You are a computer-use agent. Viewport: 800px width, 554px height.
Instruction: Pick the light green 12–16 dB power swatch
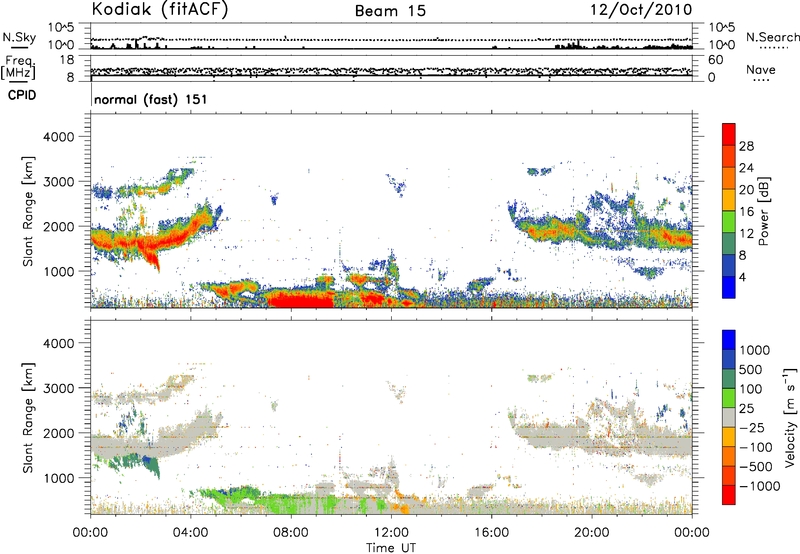pyautogui.click(x=729, y=222)
